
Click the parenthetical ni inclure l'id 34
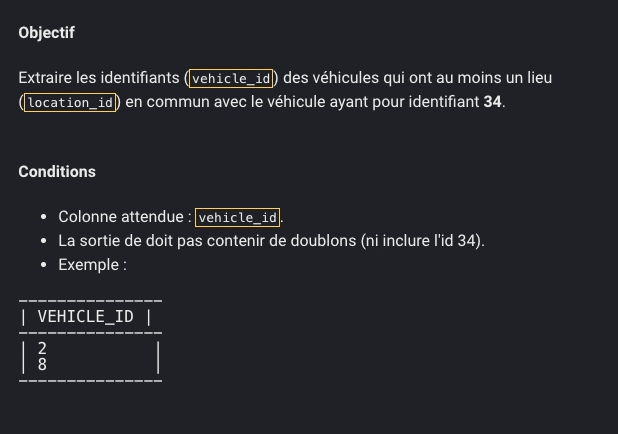423,241
